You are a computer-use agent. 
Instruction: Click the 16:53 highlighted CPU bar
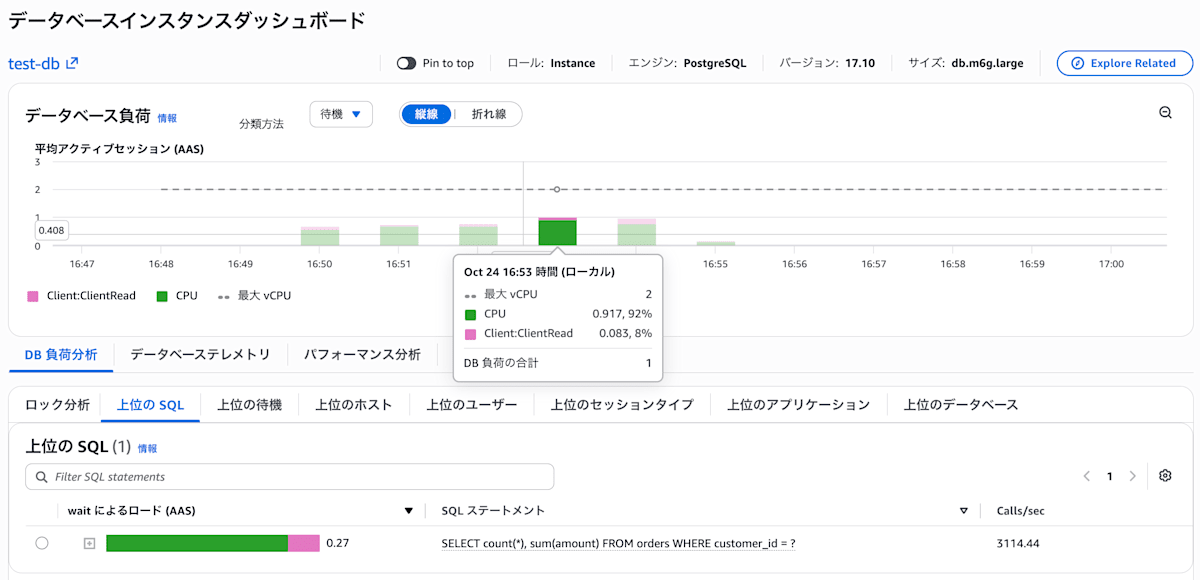click(x=557, y=232)
